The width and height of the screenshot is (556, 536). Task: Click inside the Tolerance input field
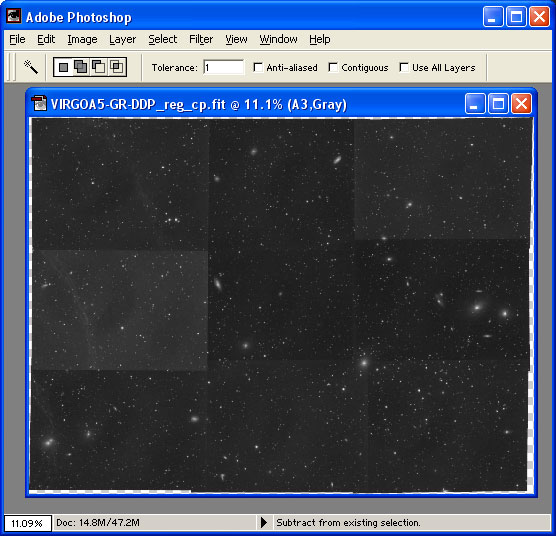point(224,67)
